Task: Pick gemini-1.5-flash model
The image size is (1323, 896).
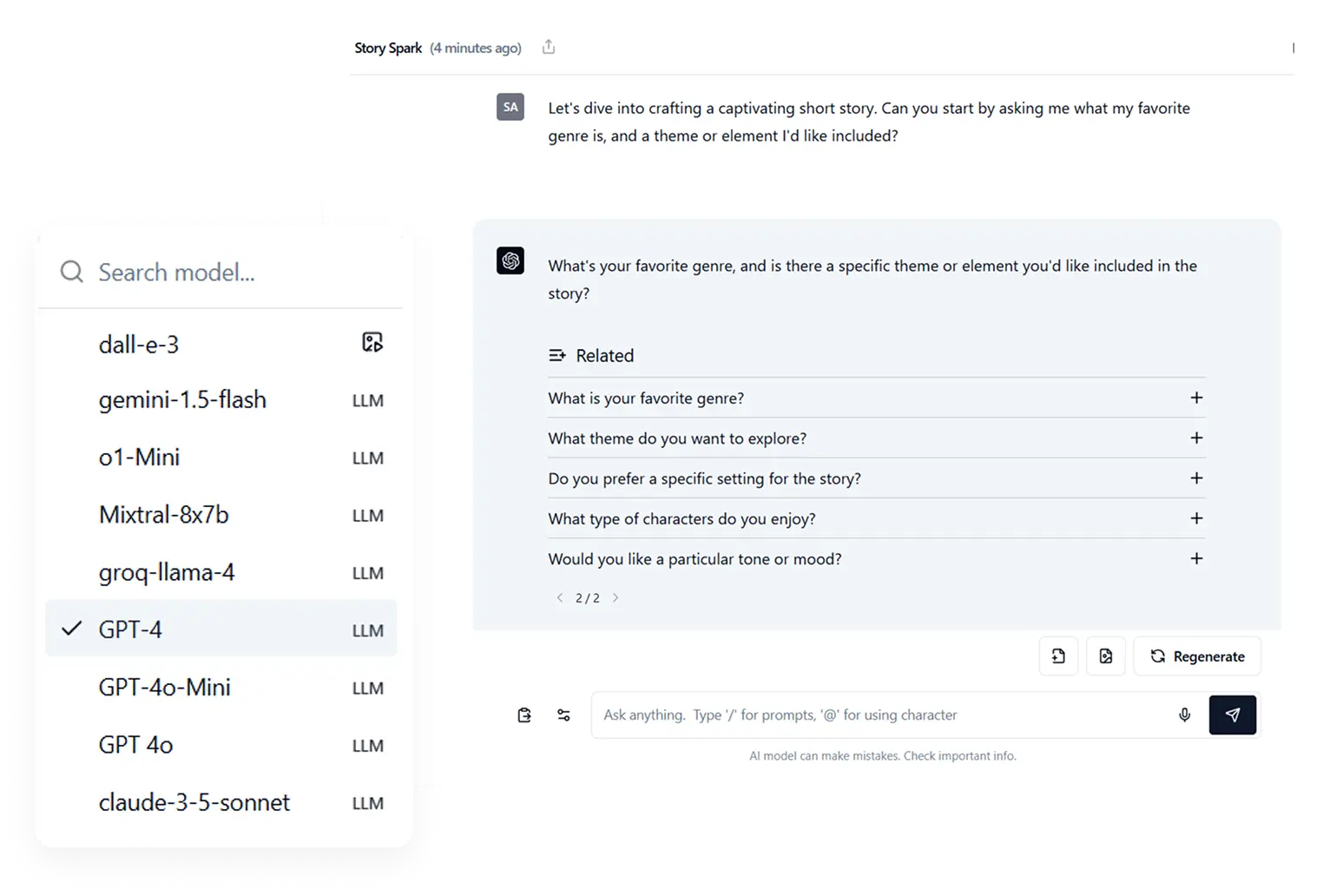Action: click(x=220, y=399)
